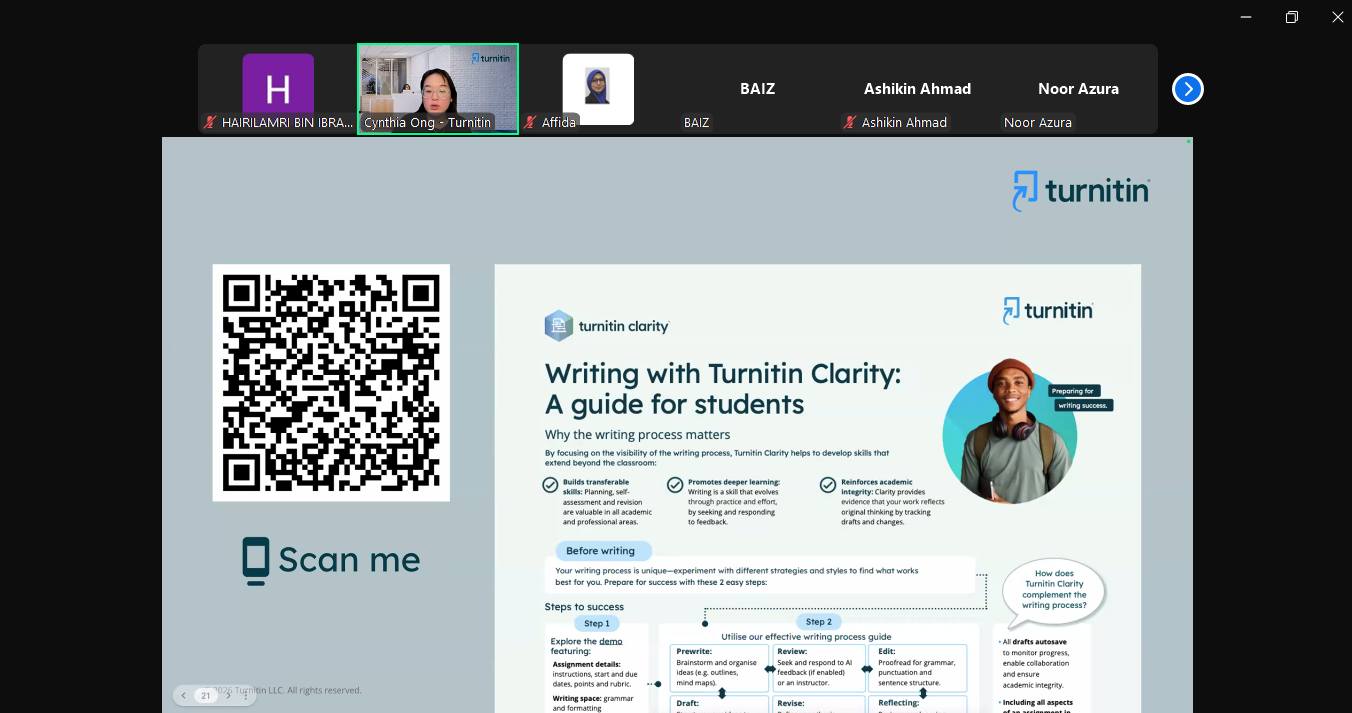Click the QR code image on slide
Image resolution: width=1352 pixels, height=713 pixels.
[x=331, y=383]
